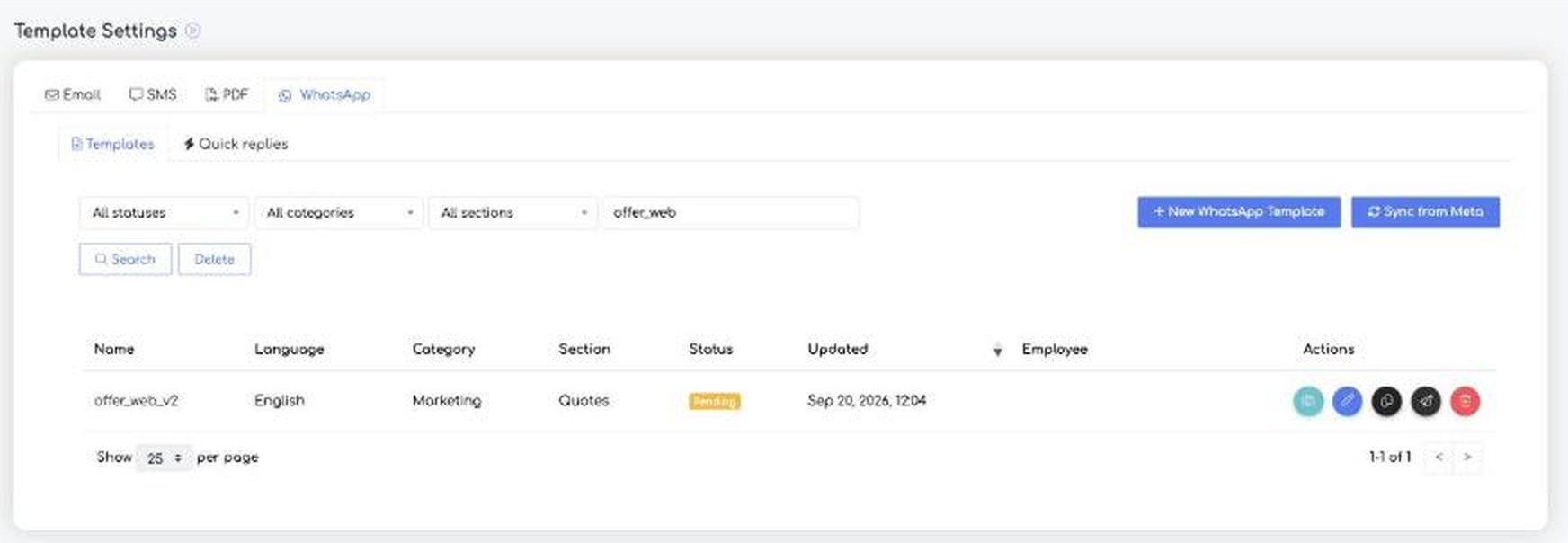1568x543 pixels.
Task: Click the teal action icon for offer_web_v2
Action: 1308,401
